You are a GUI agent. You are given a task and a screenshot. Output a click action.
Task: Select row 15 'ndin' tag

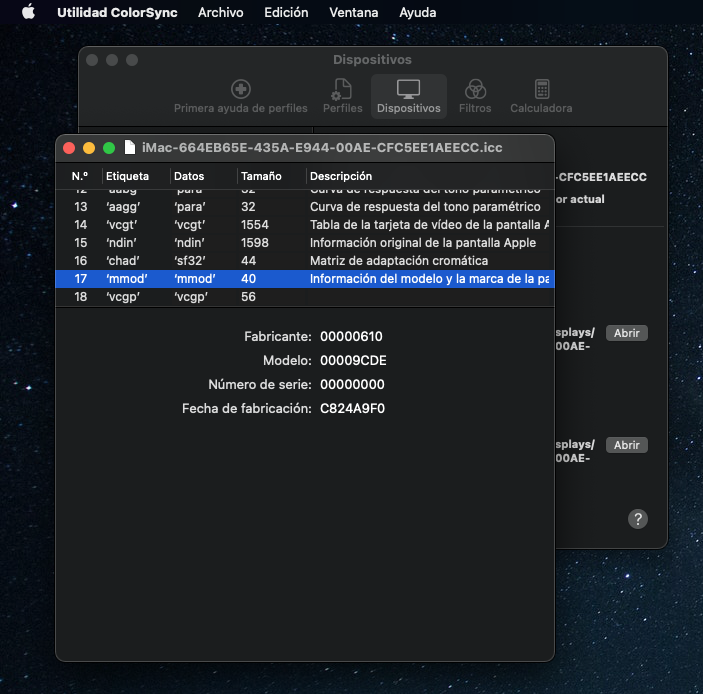pos(305,243)
